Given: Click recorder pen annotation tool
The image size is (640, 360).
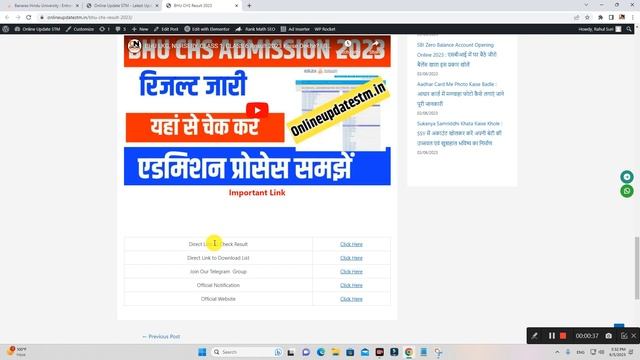Looking at the screenshot, I should (x=534, y=336).
